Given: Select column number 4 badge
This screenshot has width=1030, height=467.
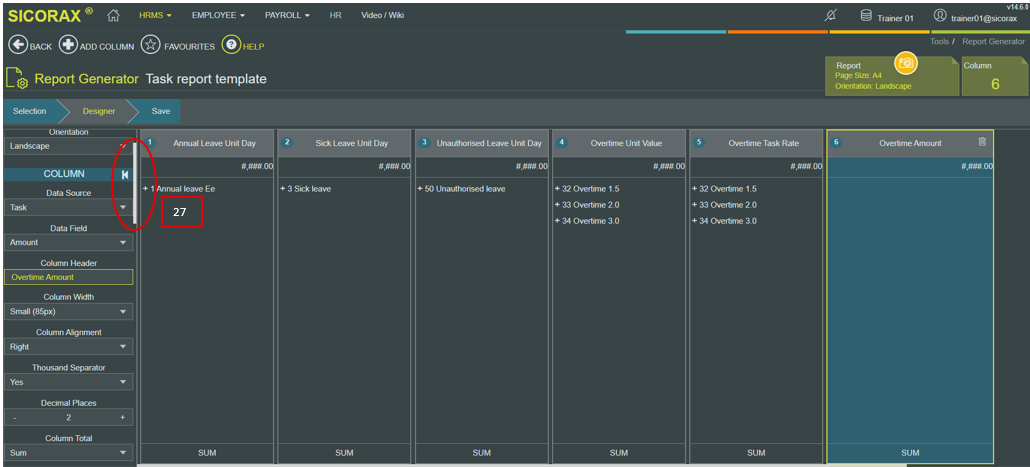Looking at the screenshot, I should [562, 143].
